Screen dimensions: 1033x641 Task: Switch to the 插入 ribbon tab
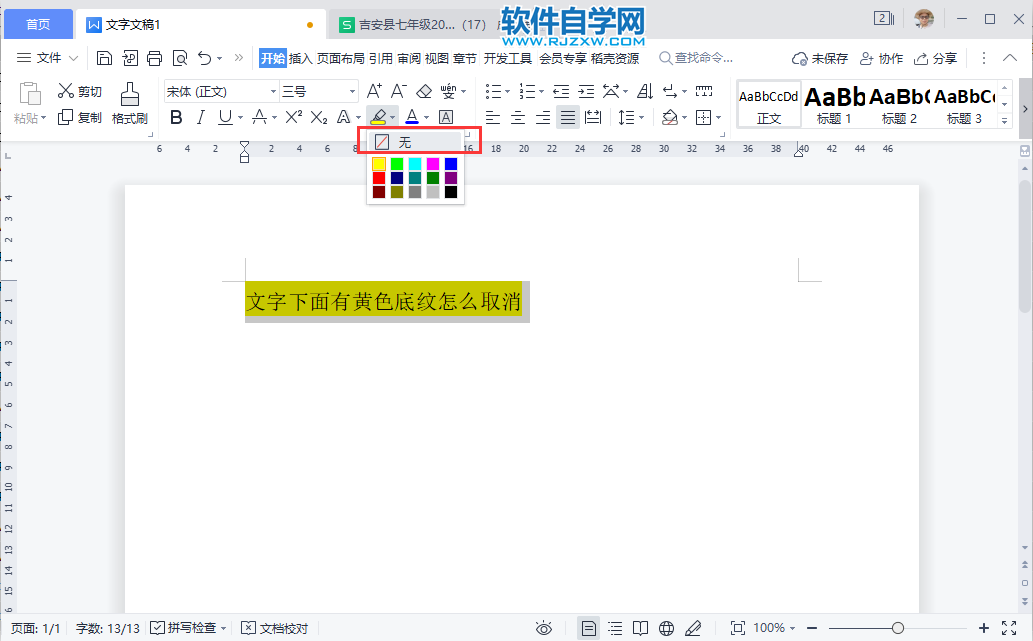[x=302, y=58]
